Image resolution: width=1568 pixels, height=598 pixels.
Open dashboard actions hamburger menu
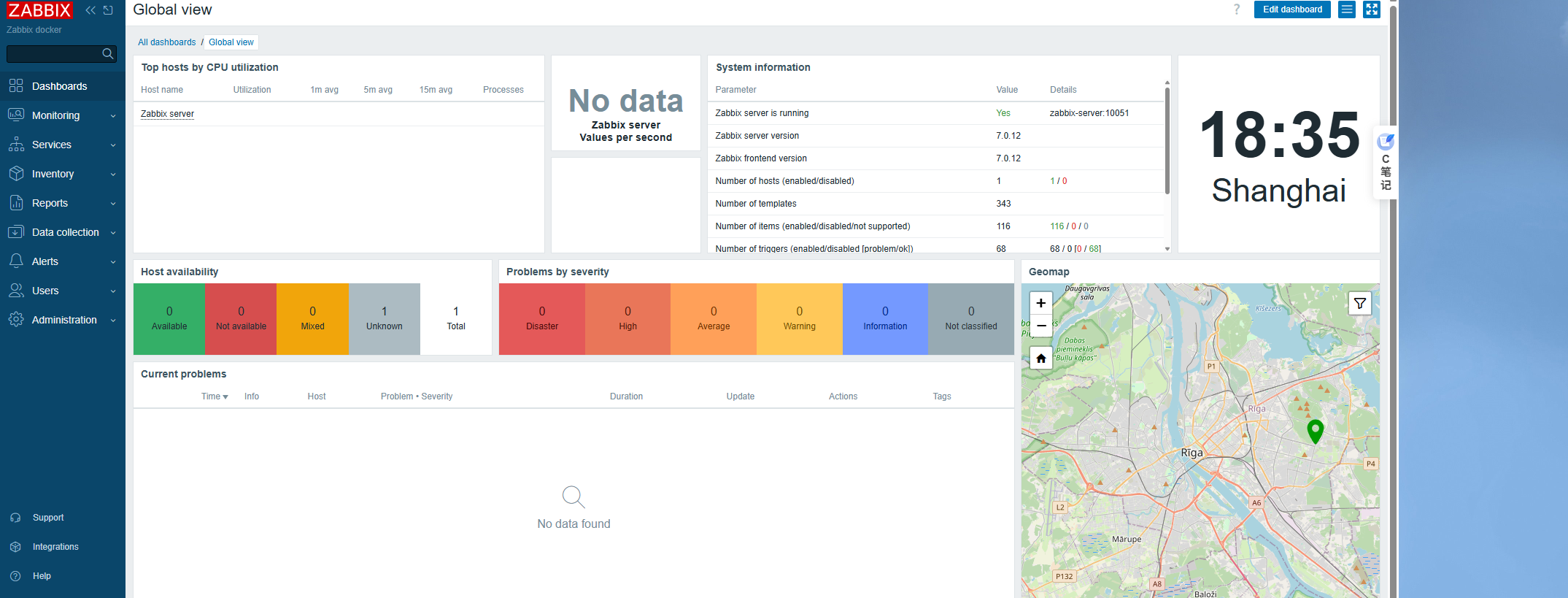coord(1347,9)
